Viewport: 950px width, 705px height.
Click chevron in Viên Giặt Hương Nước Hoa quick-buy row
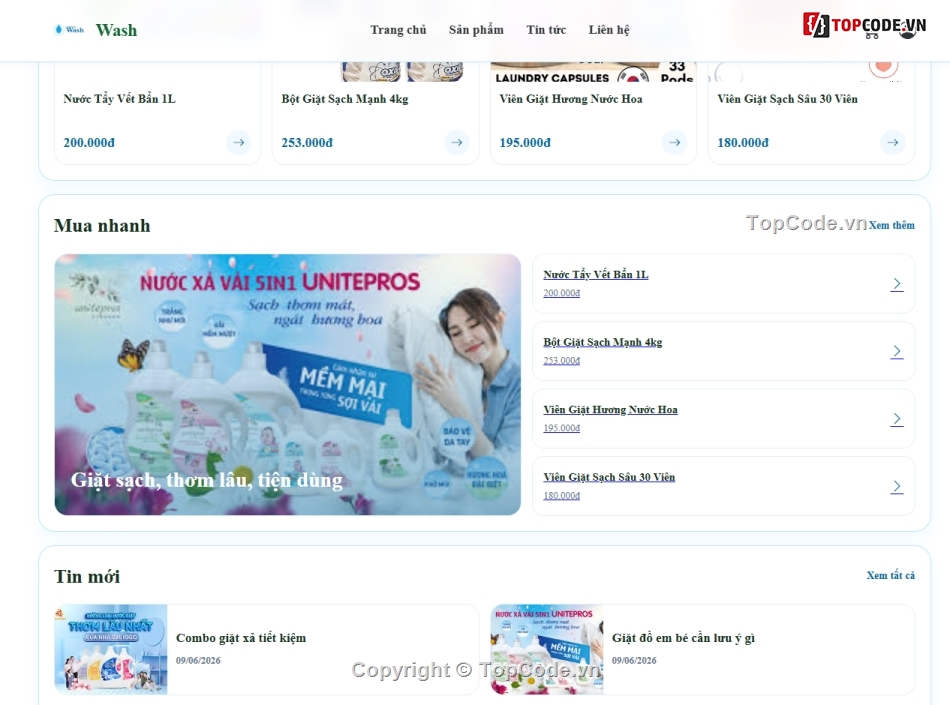pos(897,419)
